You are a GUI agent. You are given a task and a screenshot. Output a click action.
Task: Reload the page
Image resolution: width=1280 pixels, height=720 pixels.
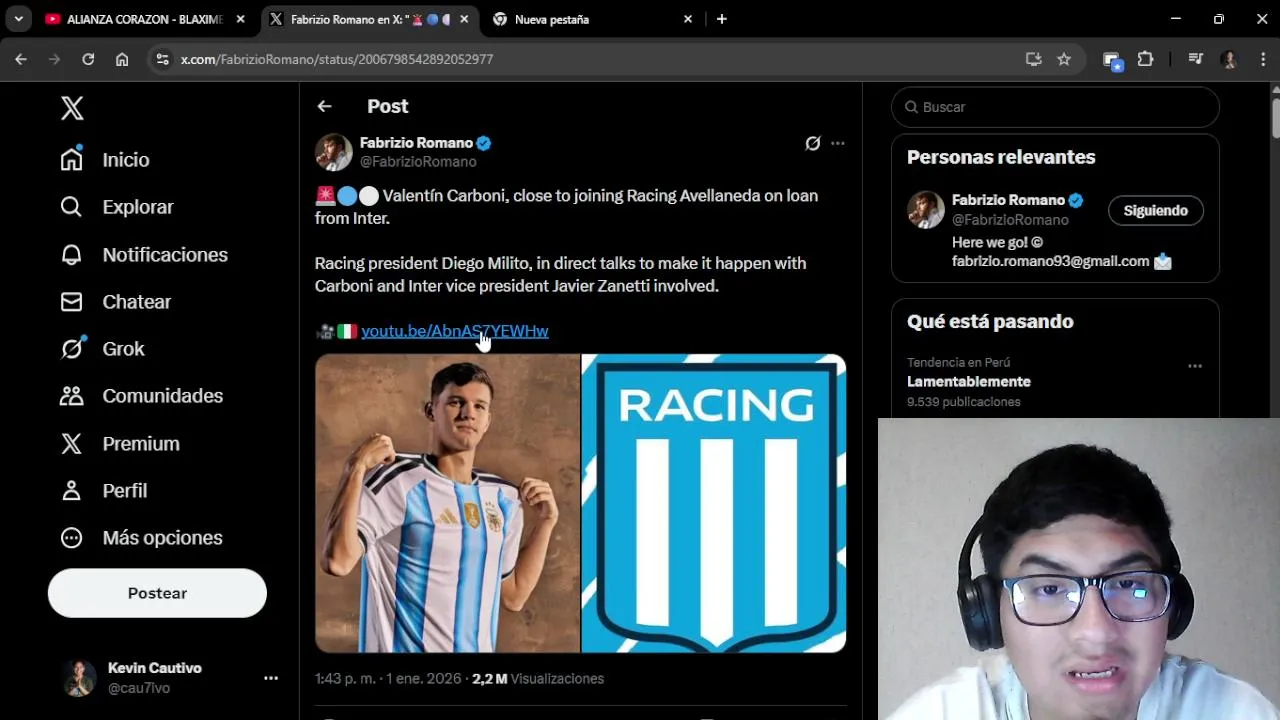click(x=88, y=59)
